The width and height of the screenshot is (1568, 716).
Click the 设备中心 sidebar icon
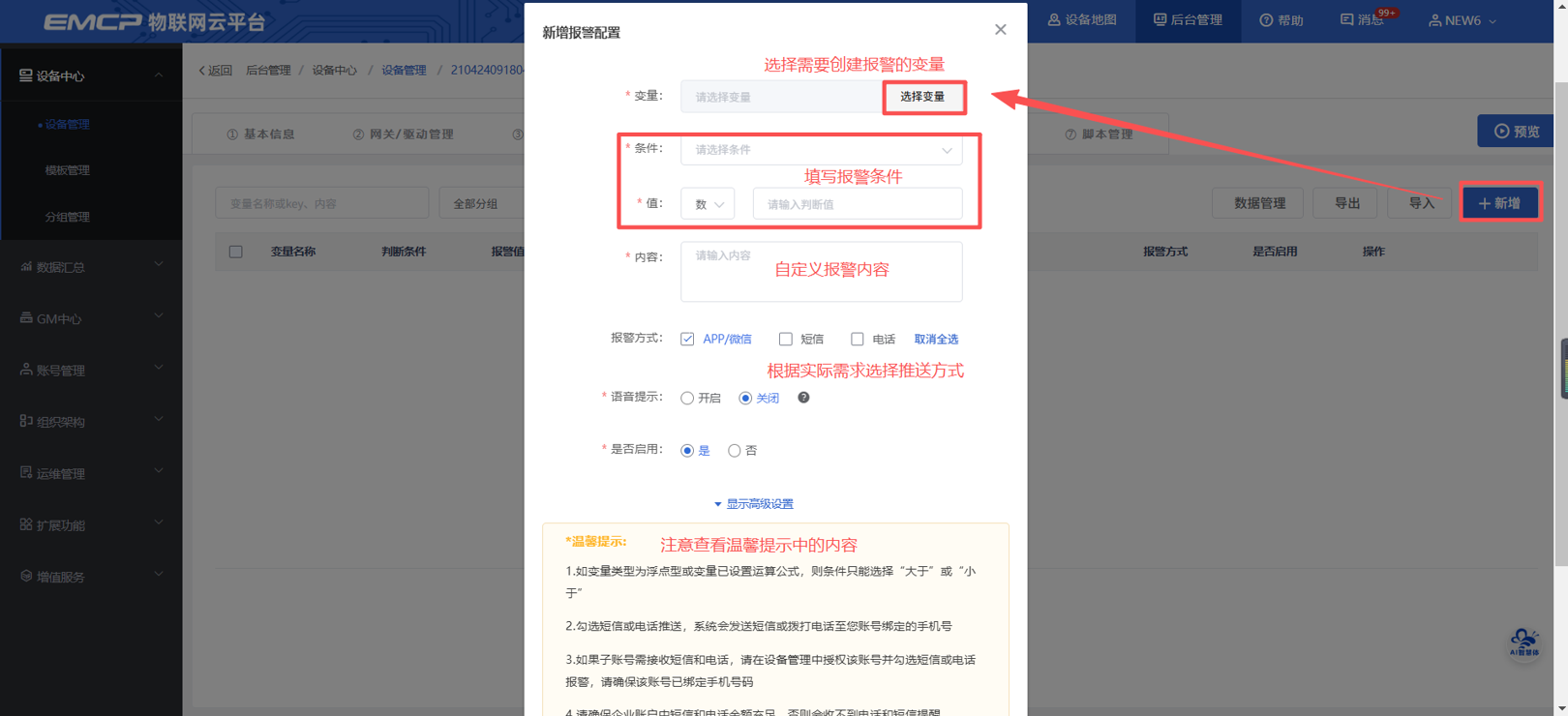point(26,75)
